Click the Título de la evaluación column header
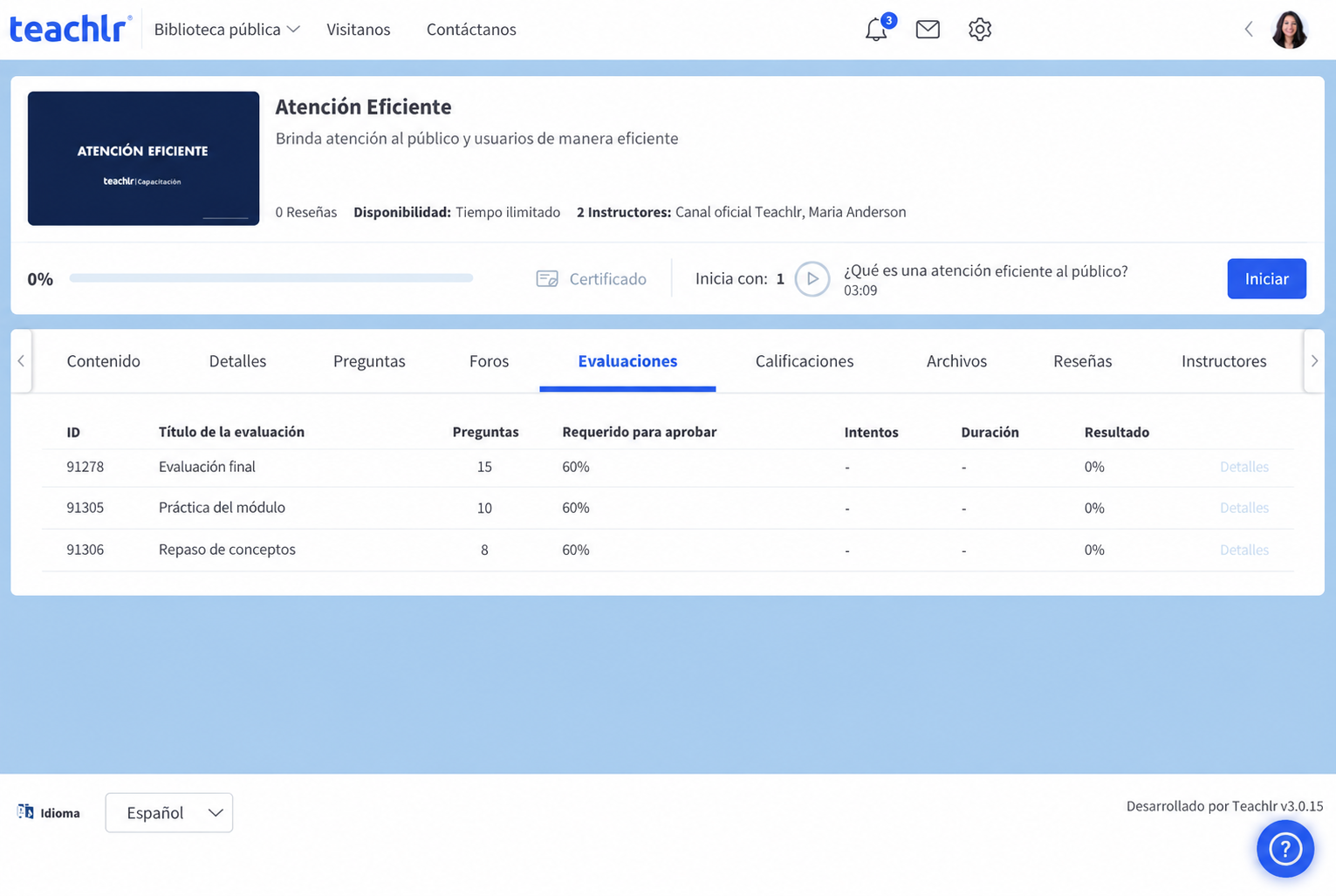The image size is (1336, 896). point(231,432)
